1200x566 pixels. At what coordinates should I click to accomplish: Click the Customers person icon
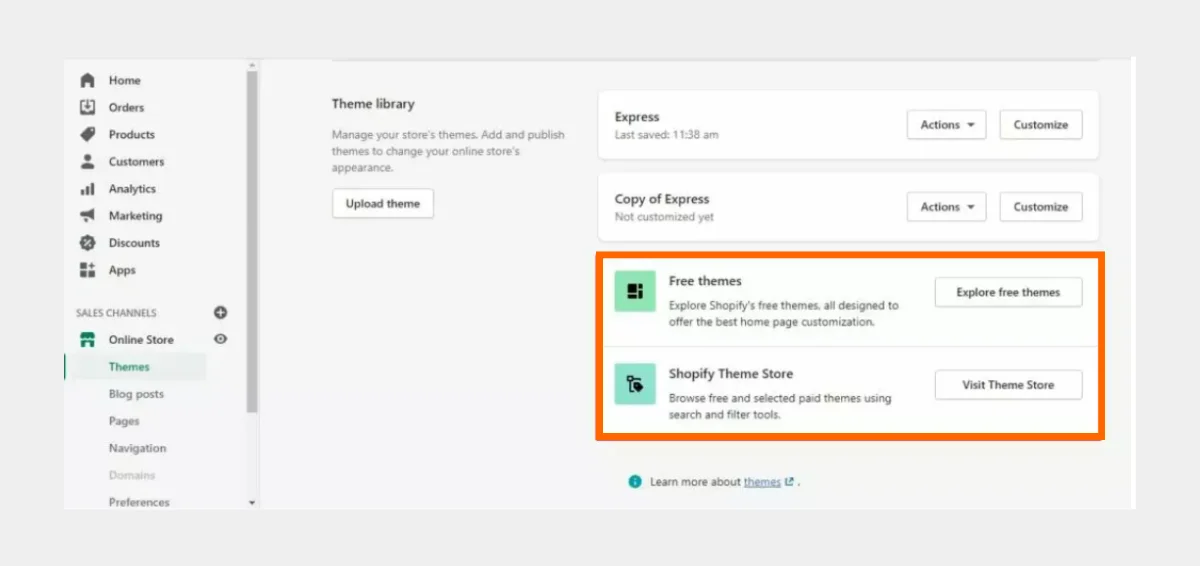pos(87,161)
